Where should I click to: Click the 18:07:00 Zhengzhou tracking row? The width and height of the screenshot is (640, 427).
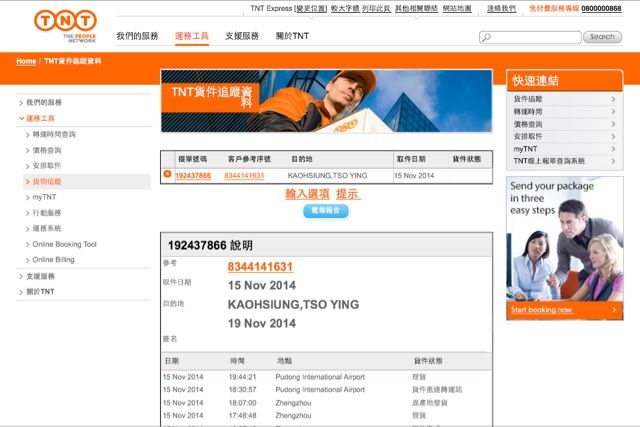point(327,403)
